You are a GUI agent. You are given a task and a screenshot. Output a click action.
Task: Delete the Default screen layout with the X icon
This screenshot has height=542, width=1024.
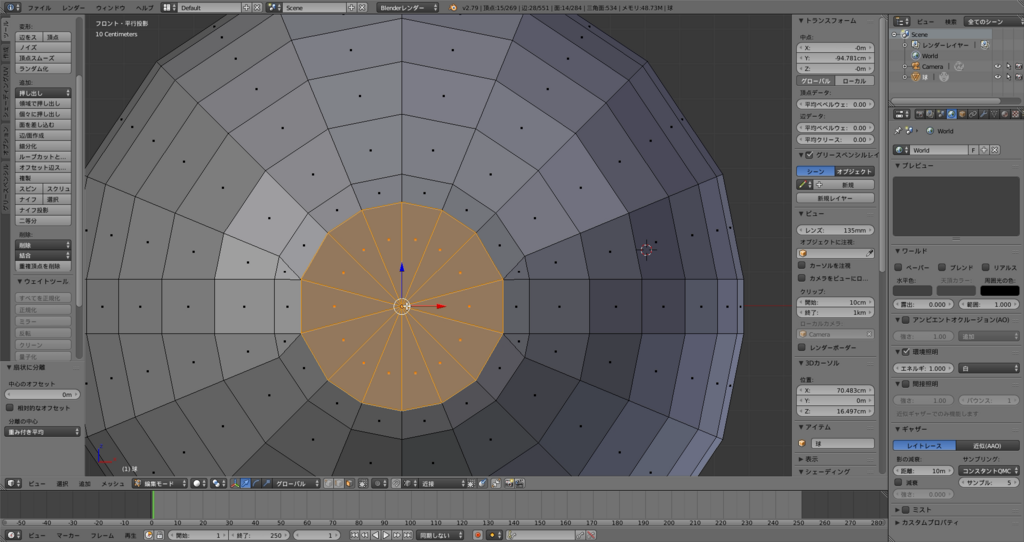tap(257, 7)
